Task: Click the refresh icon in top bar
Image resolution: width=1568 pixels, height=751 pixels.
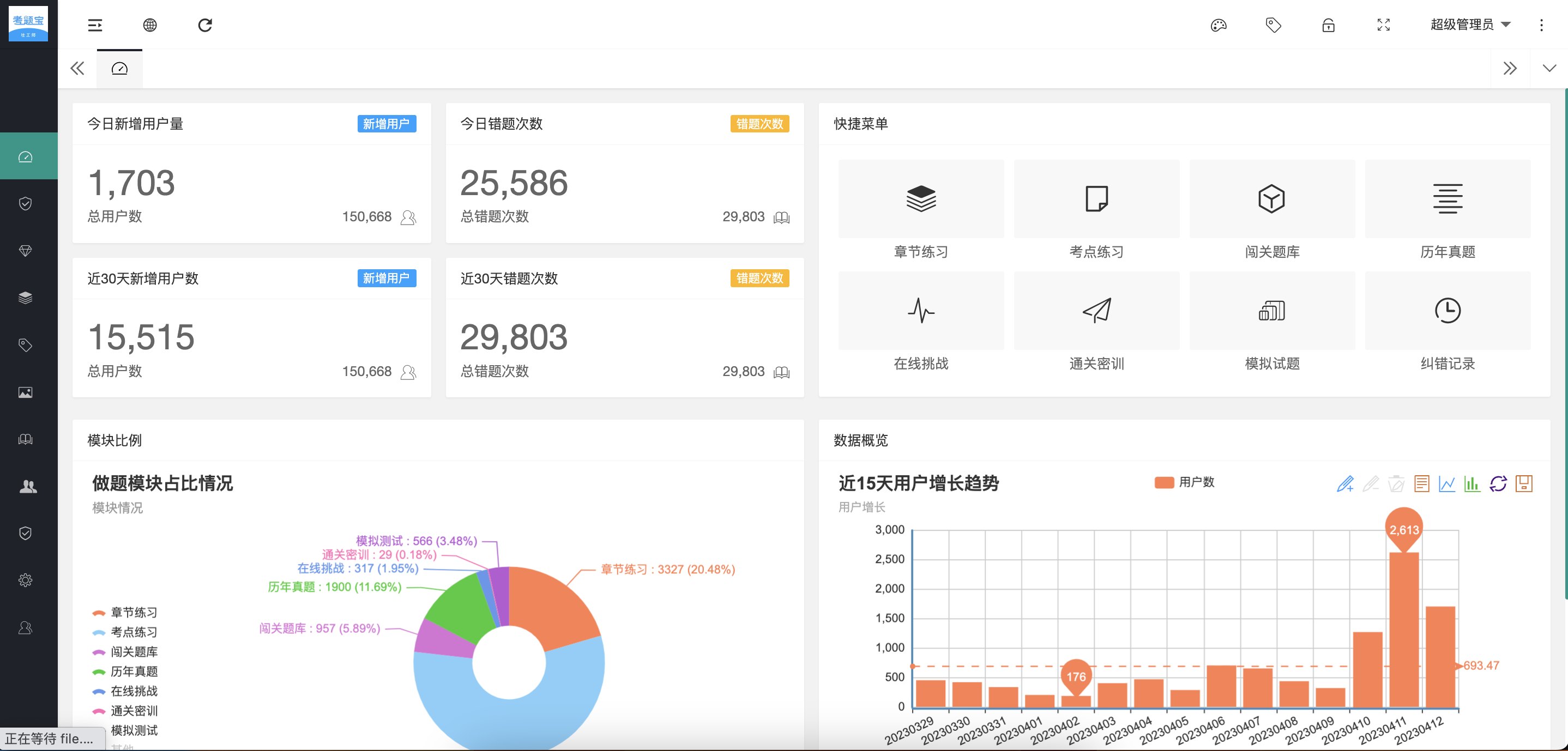Action: coord(205,25)
